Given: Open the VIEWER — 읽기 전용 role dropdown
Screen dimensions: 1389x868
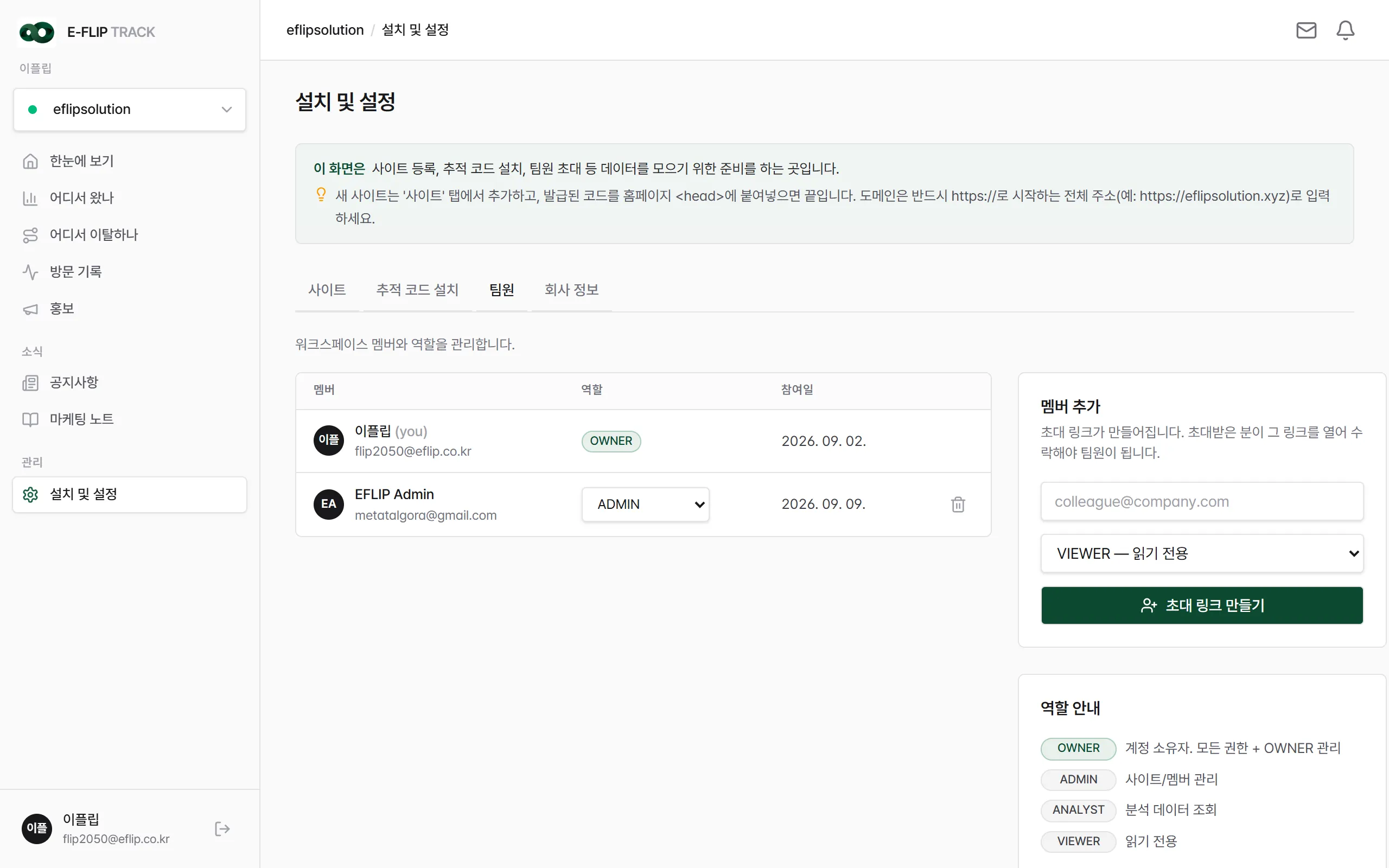Looking at the screenshot, I should (1202, 553).
